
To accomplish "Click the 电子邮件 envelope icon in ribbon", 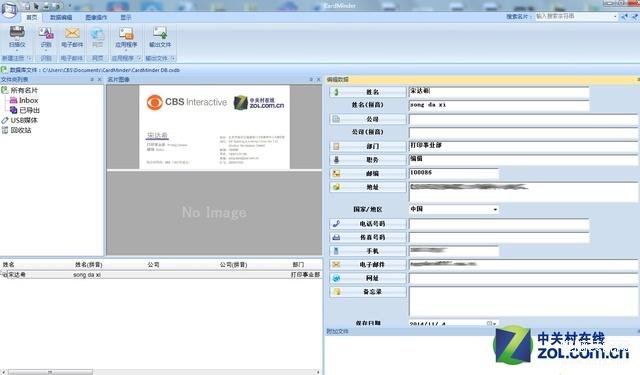I will [x=72, y=37].
